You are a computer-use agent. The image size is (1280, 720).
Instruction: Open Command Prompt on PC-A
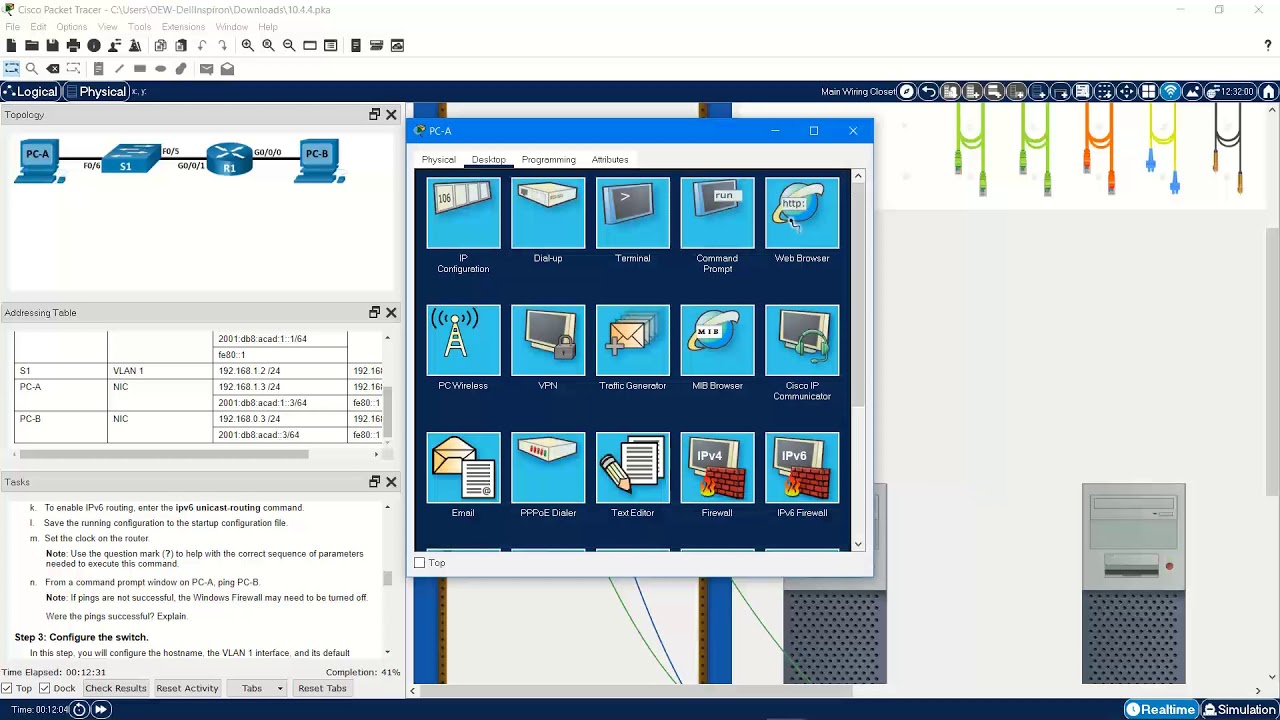(x=717, y=213)
